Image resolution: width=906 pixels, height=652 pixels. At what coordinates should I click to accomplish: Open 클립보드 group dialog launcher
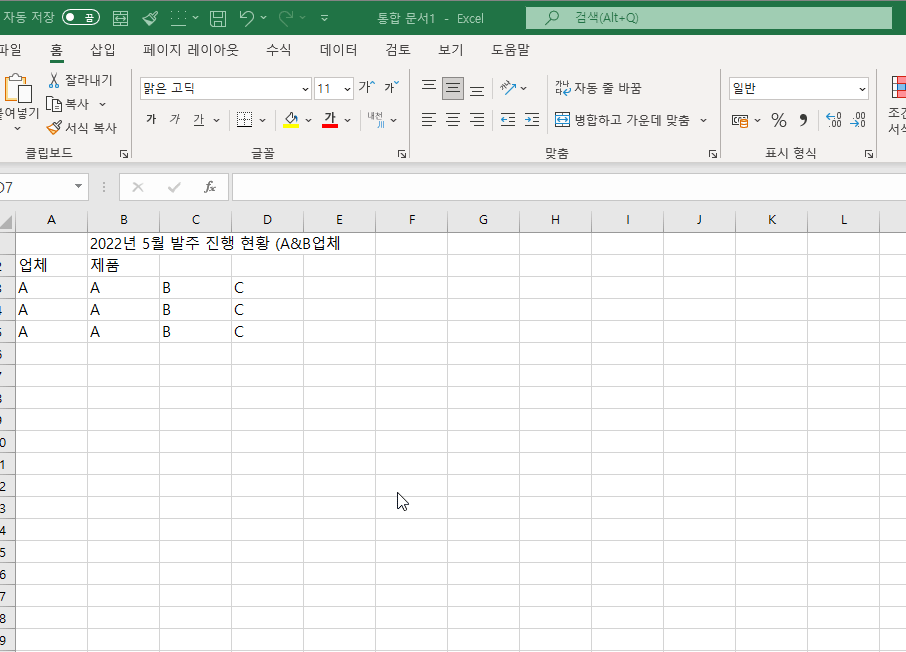click(124, 154)
